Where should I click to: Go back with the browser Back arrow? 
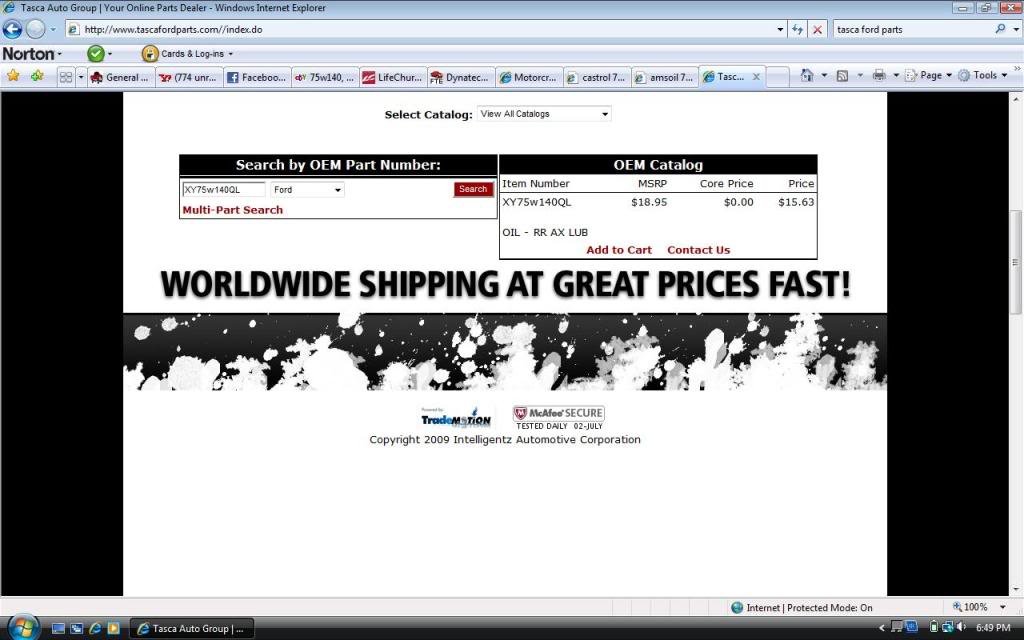point(12,29)
